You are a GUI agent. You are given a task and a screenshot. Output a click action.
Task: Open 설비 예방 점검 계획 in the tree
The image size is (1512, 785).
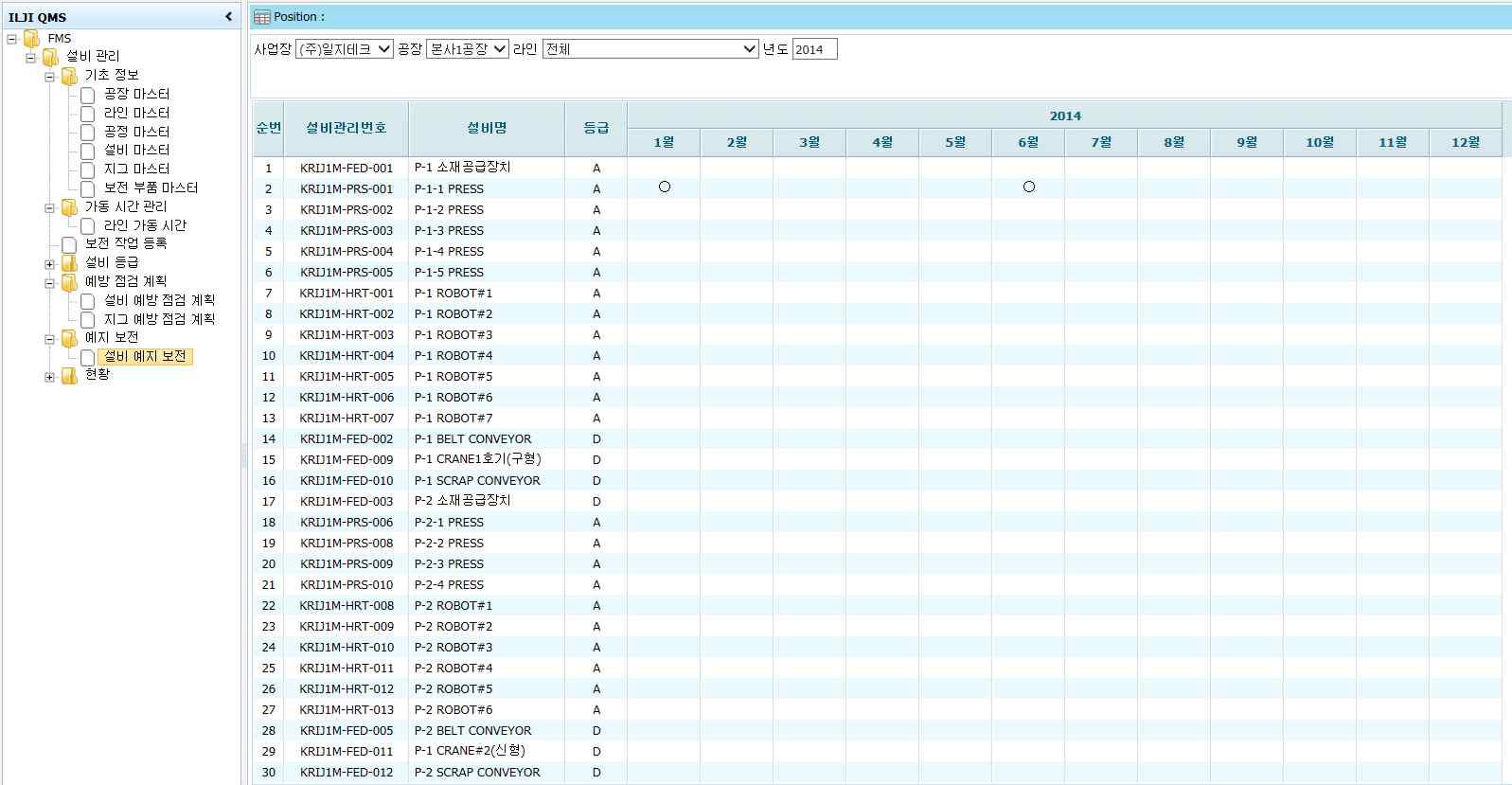click(159, 301)
